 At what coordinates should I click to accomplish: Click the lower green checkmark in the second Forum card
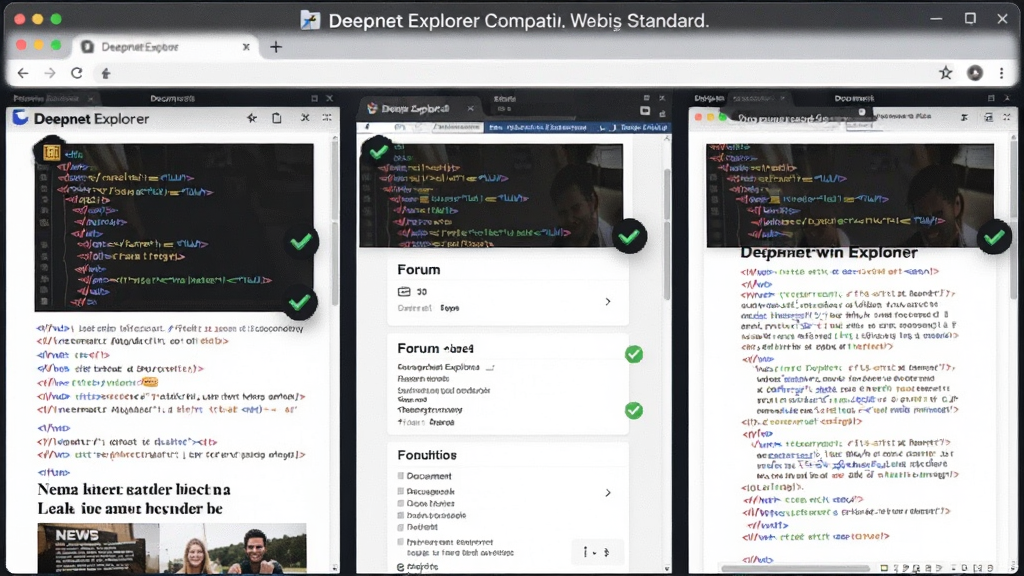pyautogui.click(x=633, y=411)
